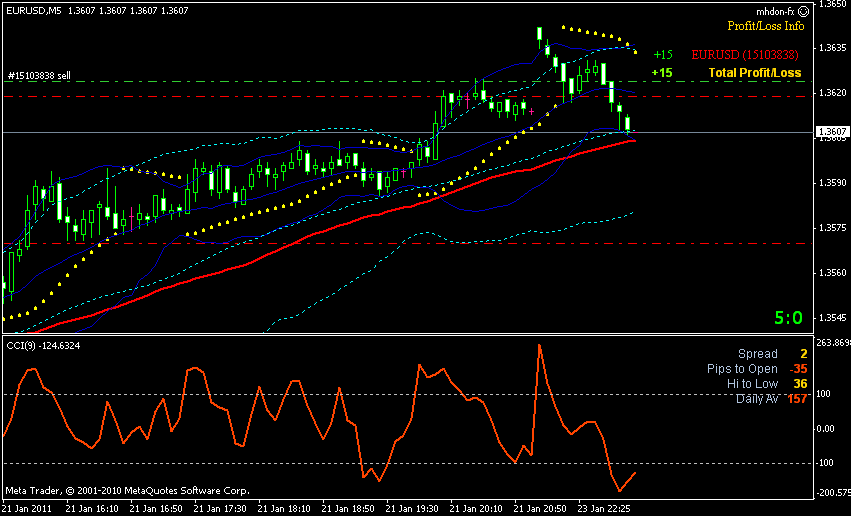Click the current price tag 1.3607

click(x=831, y=132)
